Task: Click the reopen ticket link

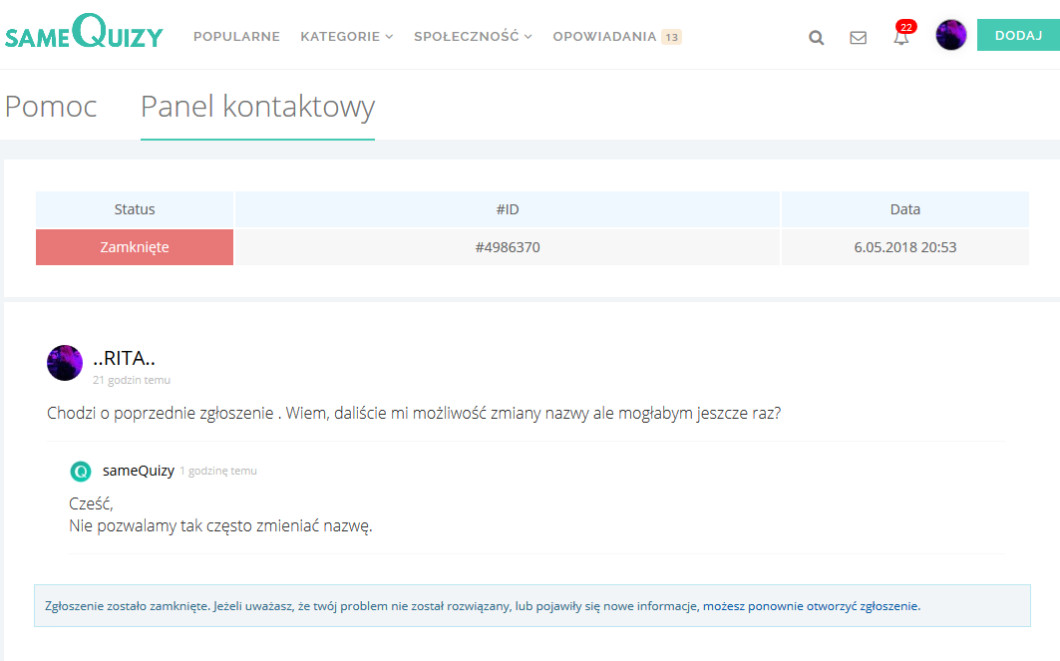Action: coord(811,606)
